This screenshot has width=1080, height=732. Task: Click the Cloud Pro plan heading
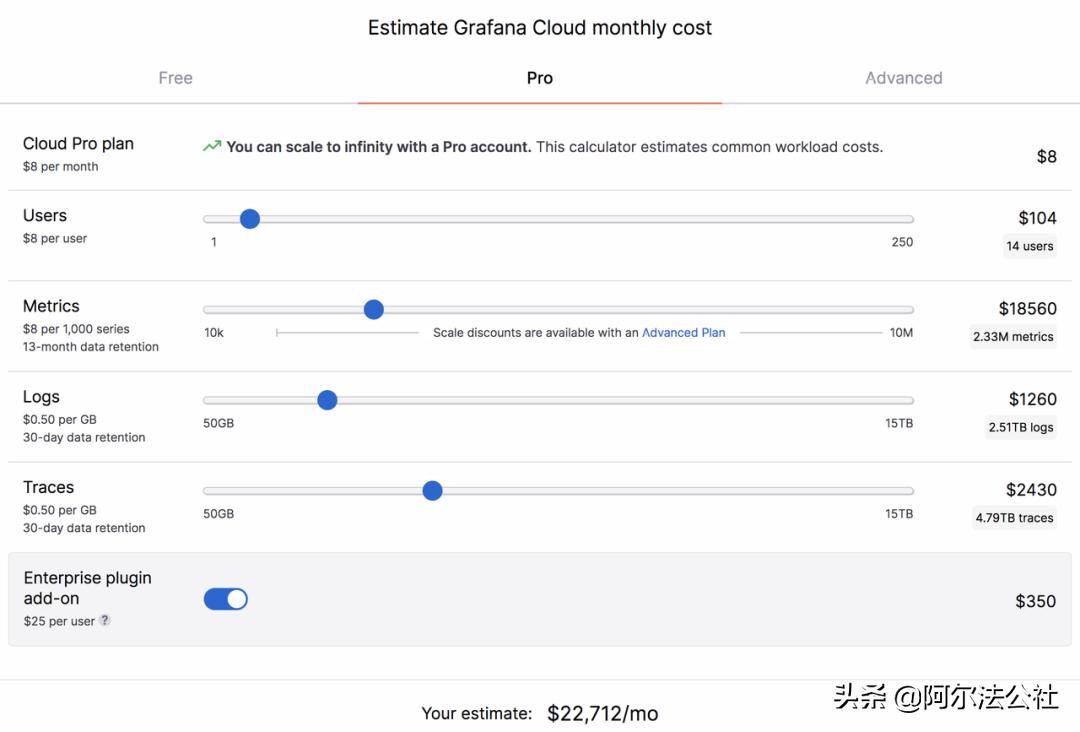click(x=78, y=144)
